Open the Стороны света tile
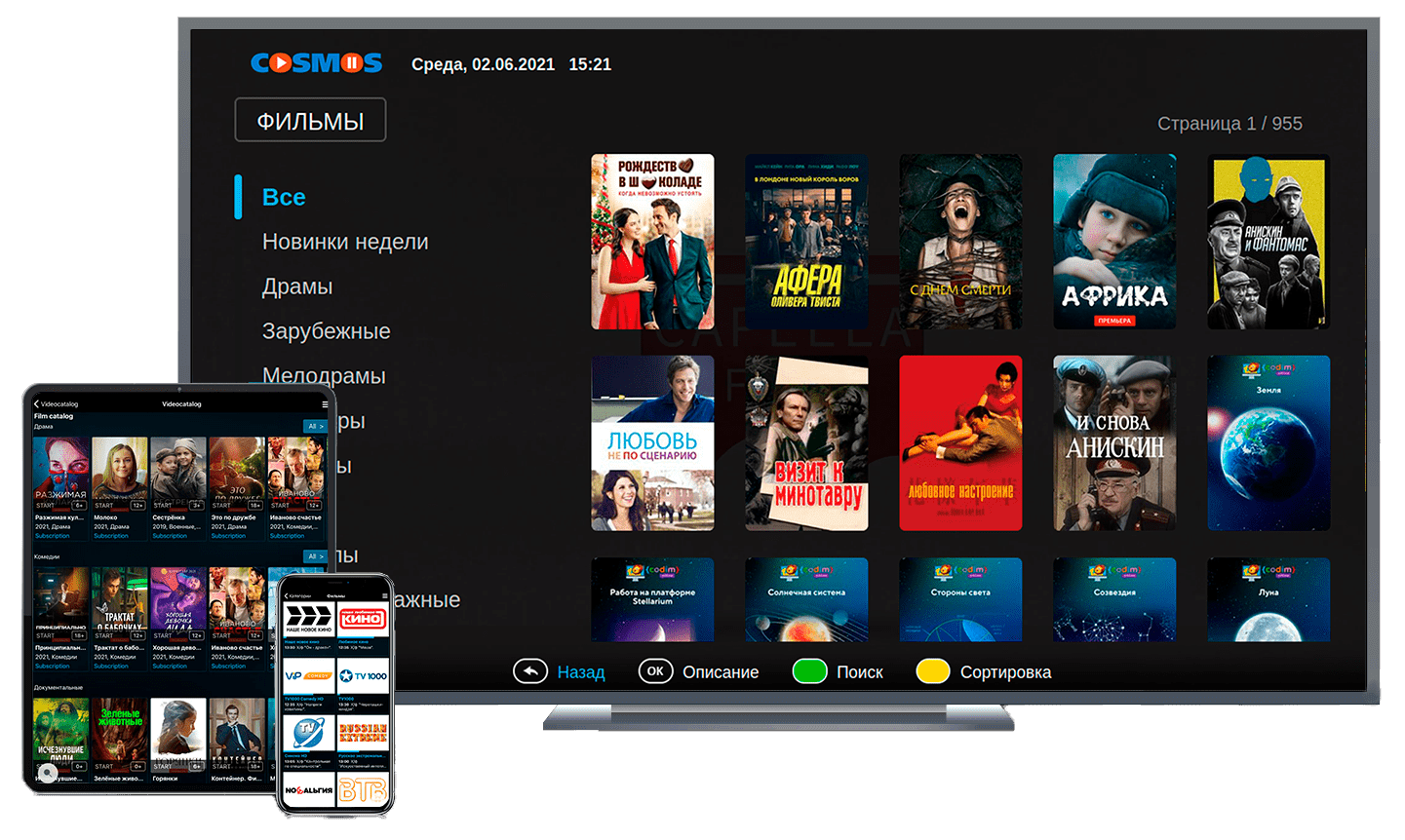This screenshot has width=1405, height=840. tap(960, 599)
